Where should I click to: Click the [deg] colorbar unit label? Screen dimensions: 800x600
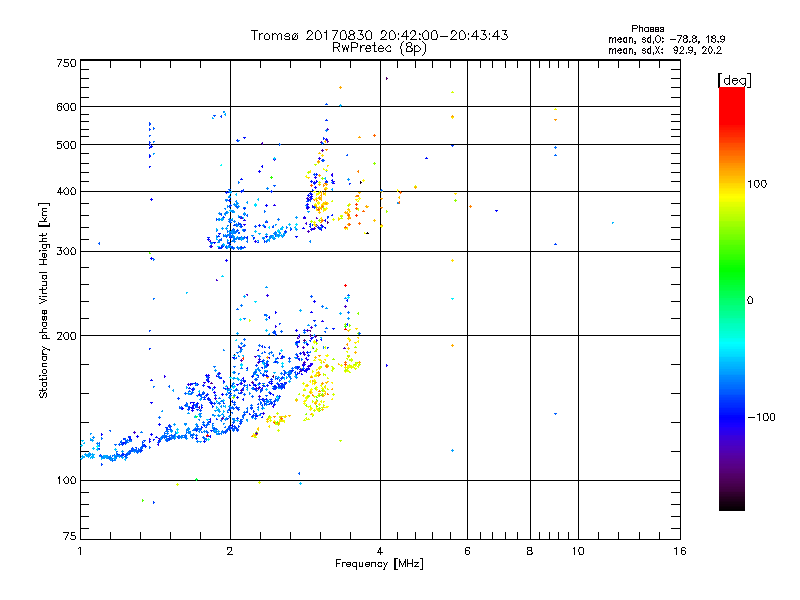[734, 80]
